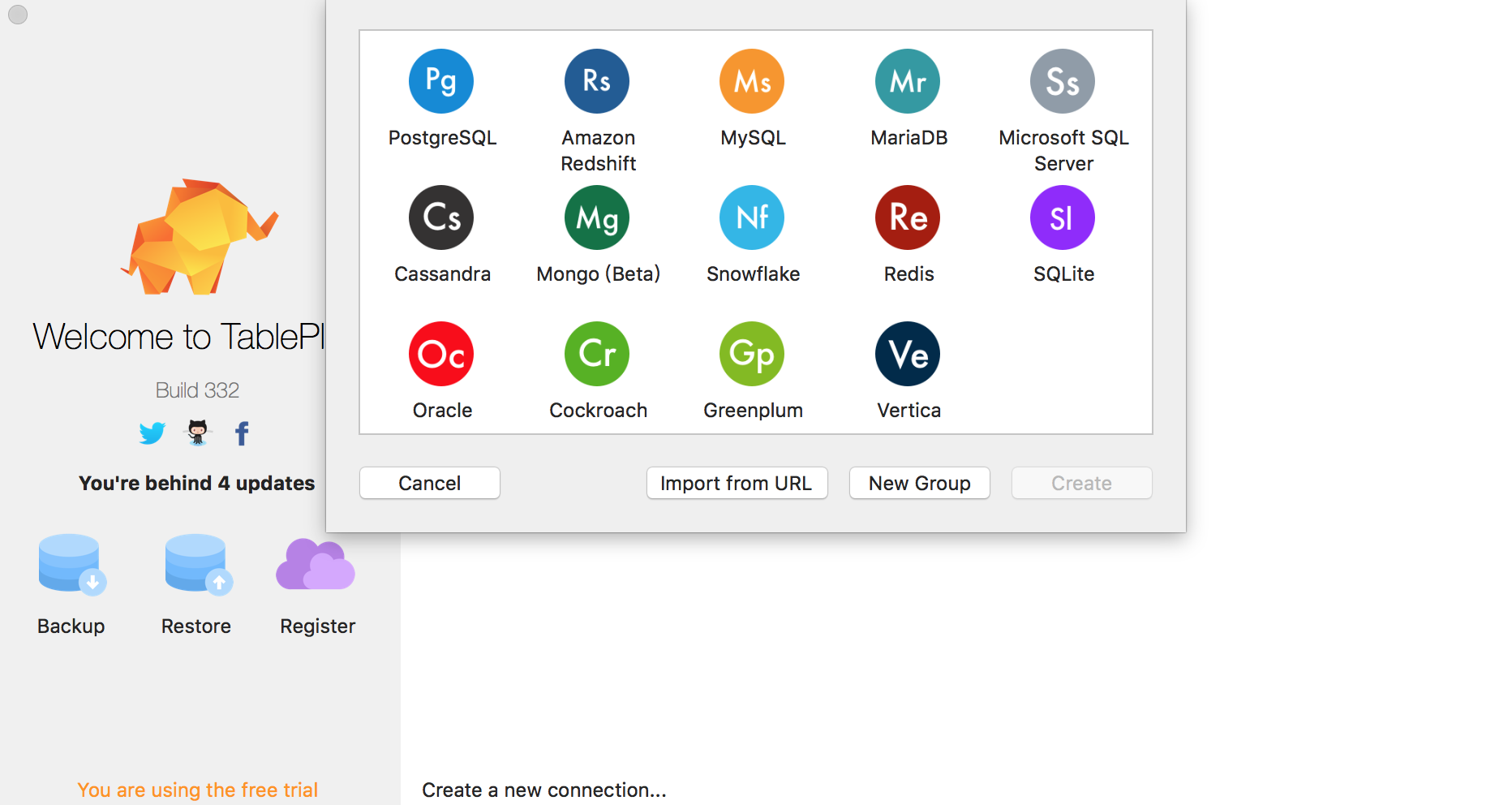Click the TablePlus elephant logo
The width and height of the screenshot is (1512, 805).
(199, 237)
